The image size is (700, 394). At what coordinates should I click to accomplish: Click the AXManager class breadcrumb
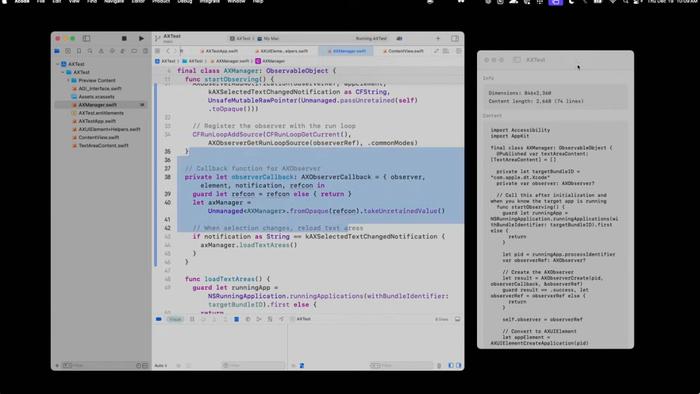click(270, 61)
